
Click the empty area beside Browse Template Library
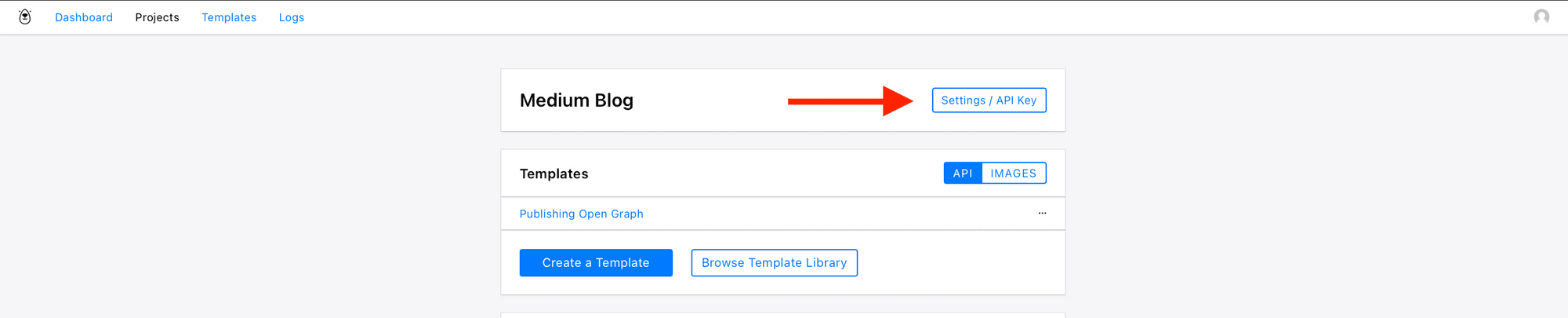click(960, 263)
